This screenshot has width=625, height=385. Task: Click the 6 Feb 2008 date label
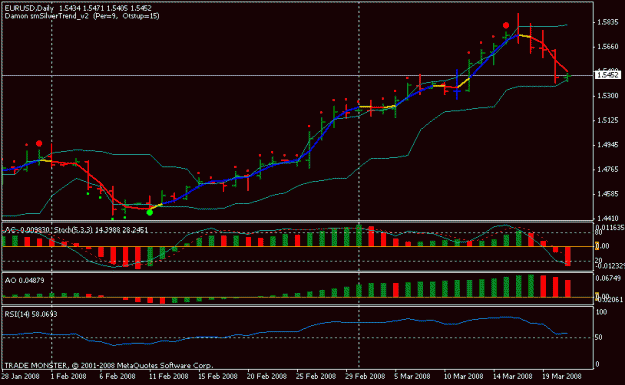[117, 376]
